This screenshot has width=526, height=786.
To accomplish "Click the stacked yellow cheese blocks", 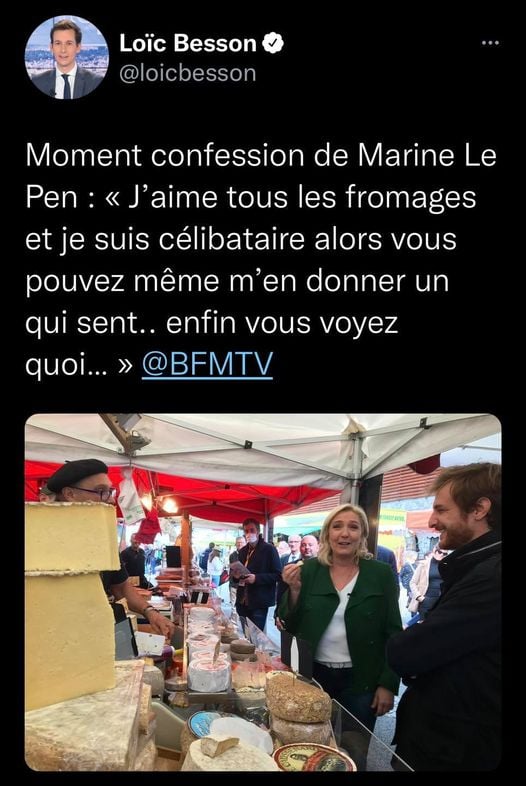I will (x=70, y=602).
